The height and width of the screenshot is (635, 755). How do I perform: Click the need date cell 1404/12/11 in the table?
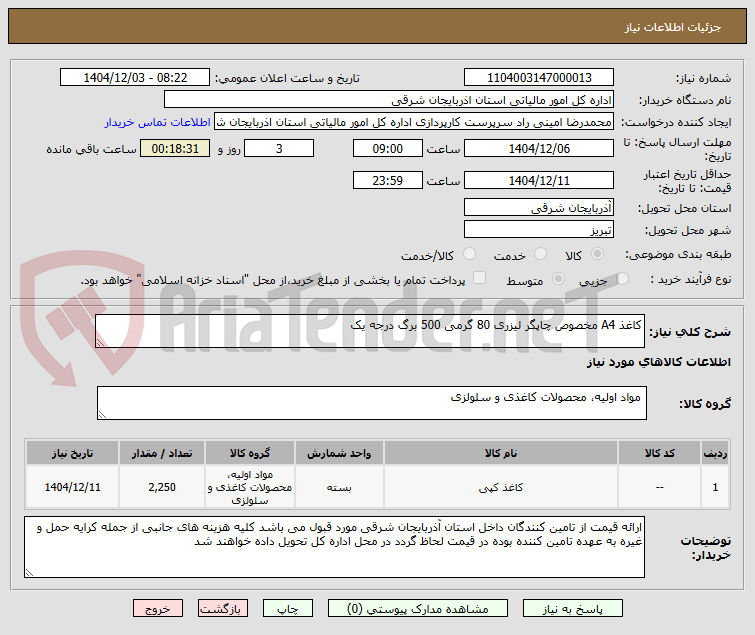point(73,487)
